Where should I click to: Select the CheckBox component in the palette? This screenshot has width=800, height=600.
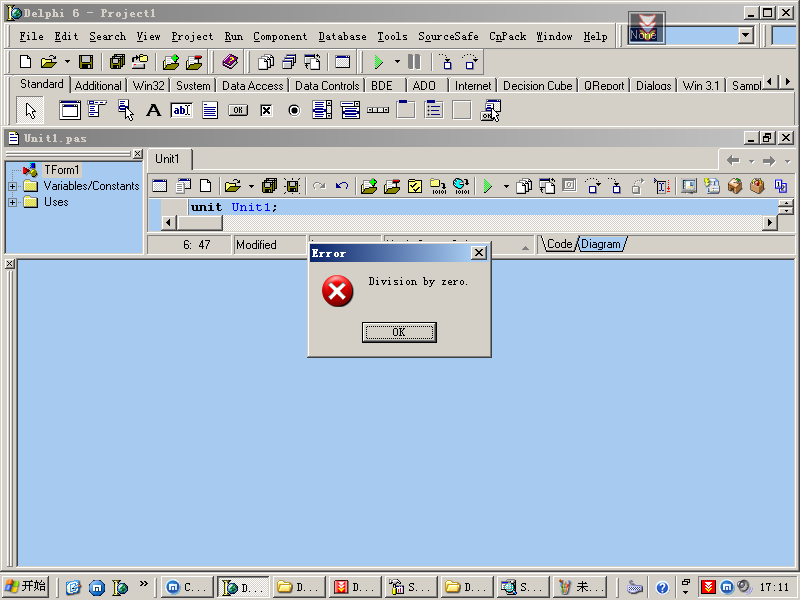(x=266, y=110)
